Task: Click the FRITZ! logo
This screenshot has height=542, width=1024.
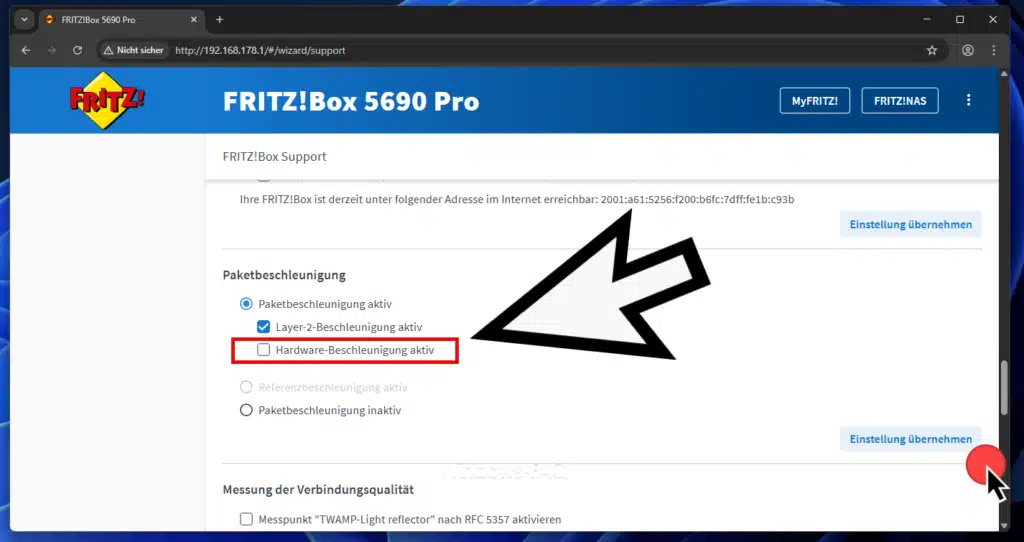Action: (107, 101)
